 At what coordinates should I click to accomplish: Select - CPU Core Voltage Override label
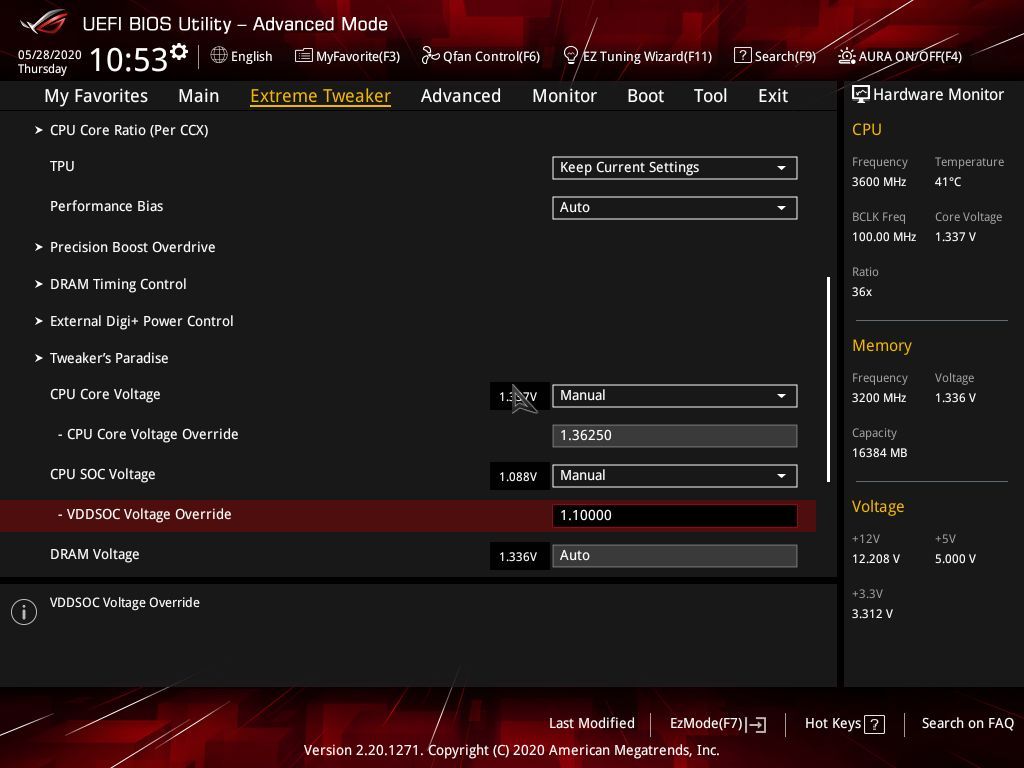[x=148, y=434]
